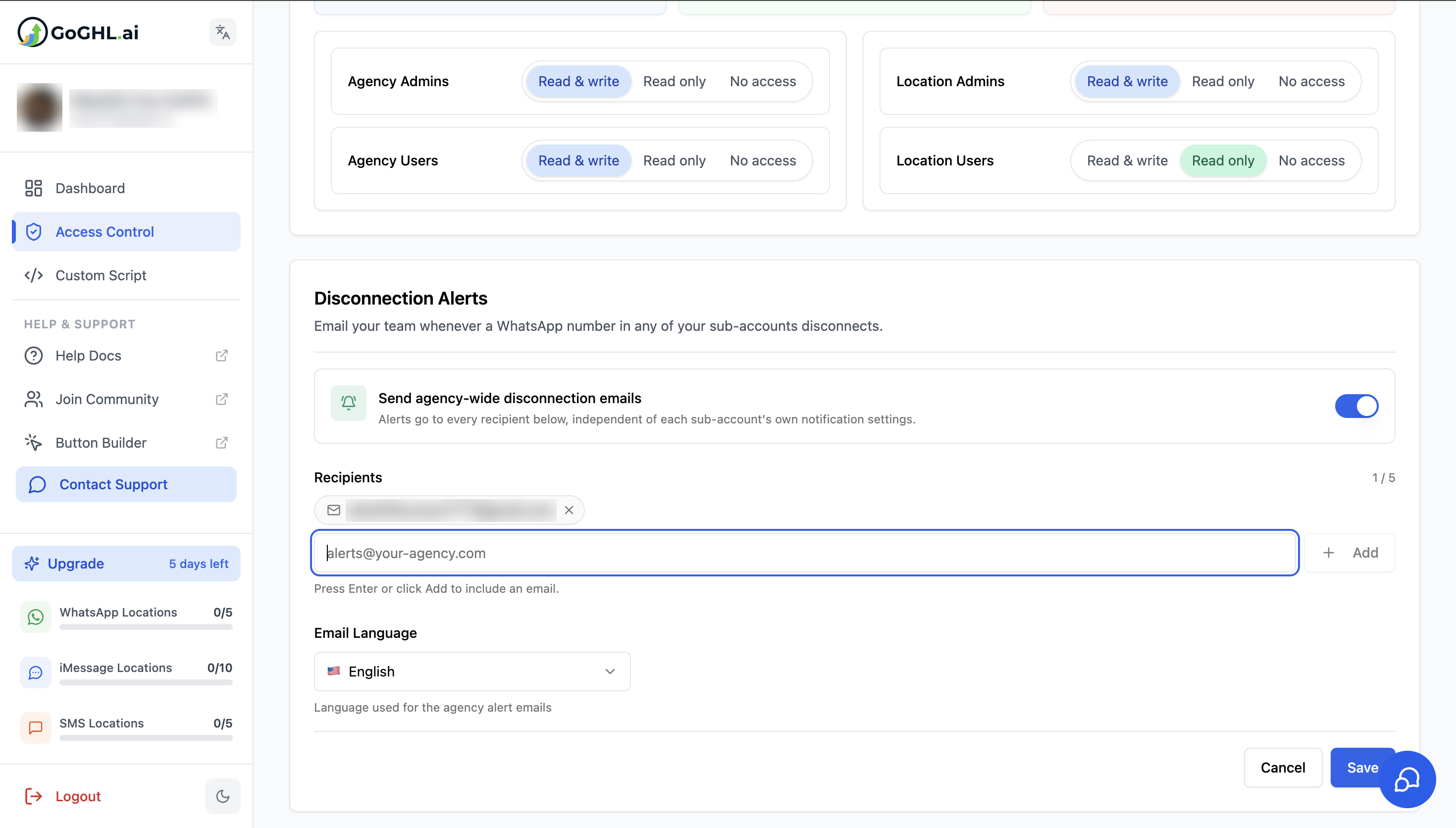Open the Email Language dropdown

click(x=472, y=672)
